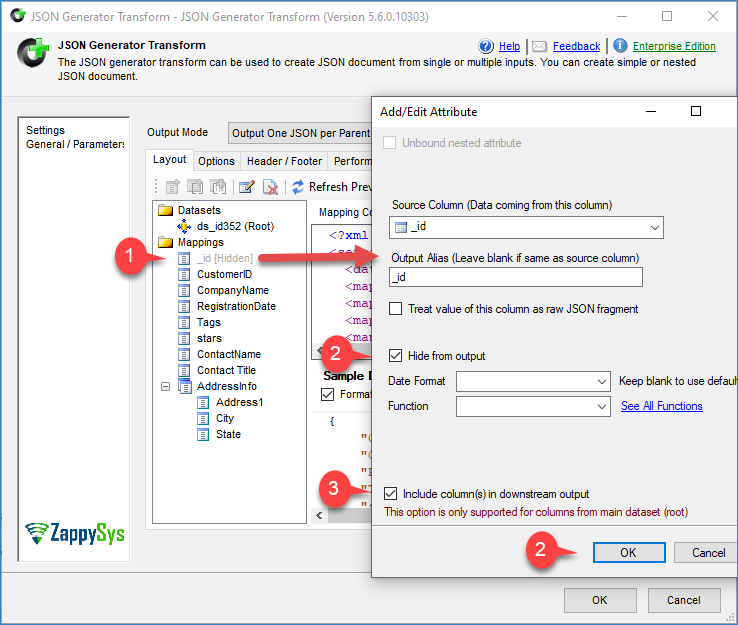Click the icon beside RegistrationDate mapping

(x=184, y=306)
